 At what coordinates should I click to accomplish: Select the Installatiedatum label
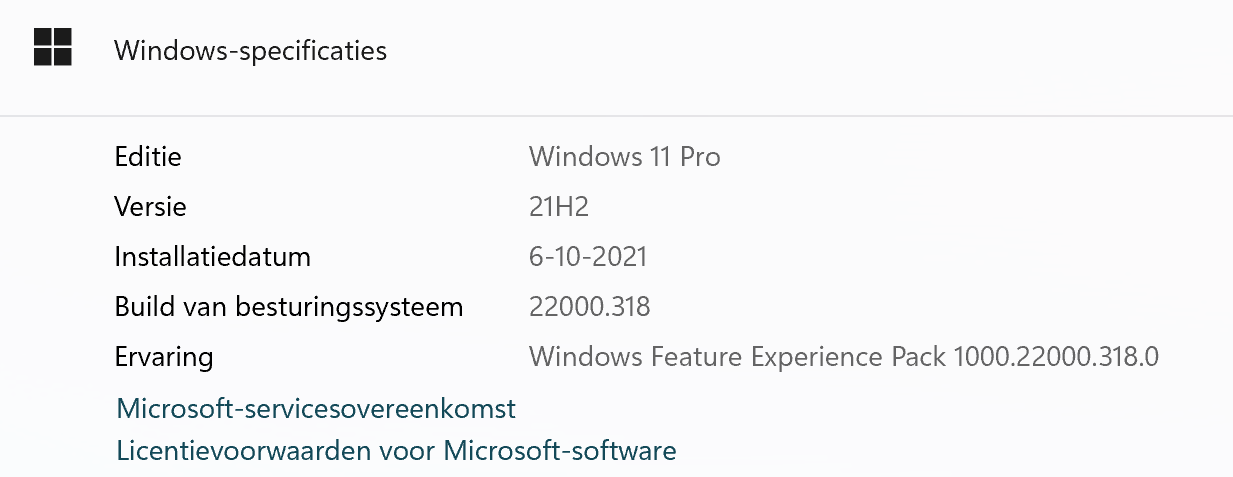pyautogui.click(x=213, y=257)
